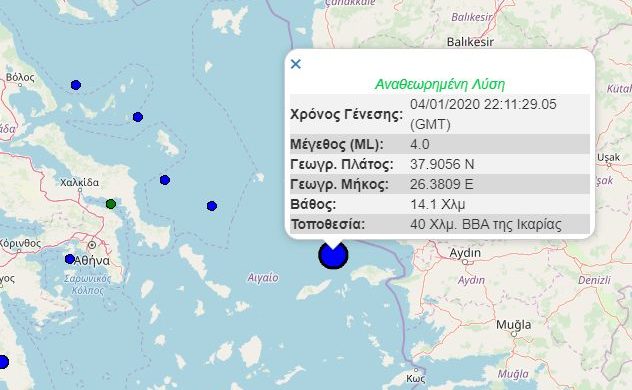Screen dimensions: 632x390
Task: Click the Αναθεωρημένη Λύση heading in popup
Action: [440, 85]
